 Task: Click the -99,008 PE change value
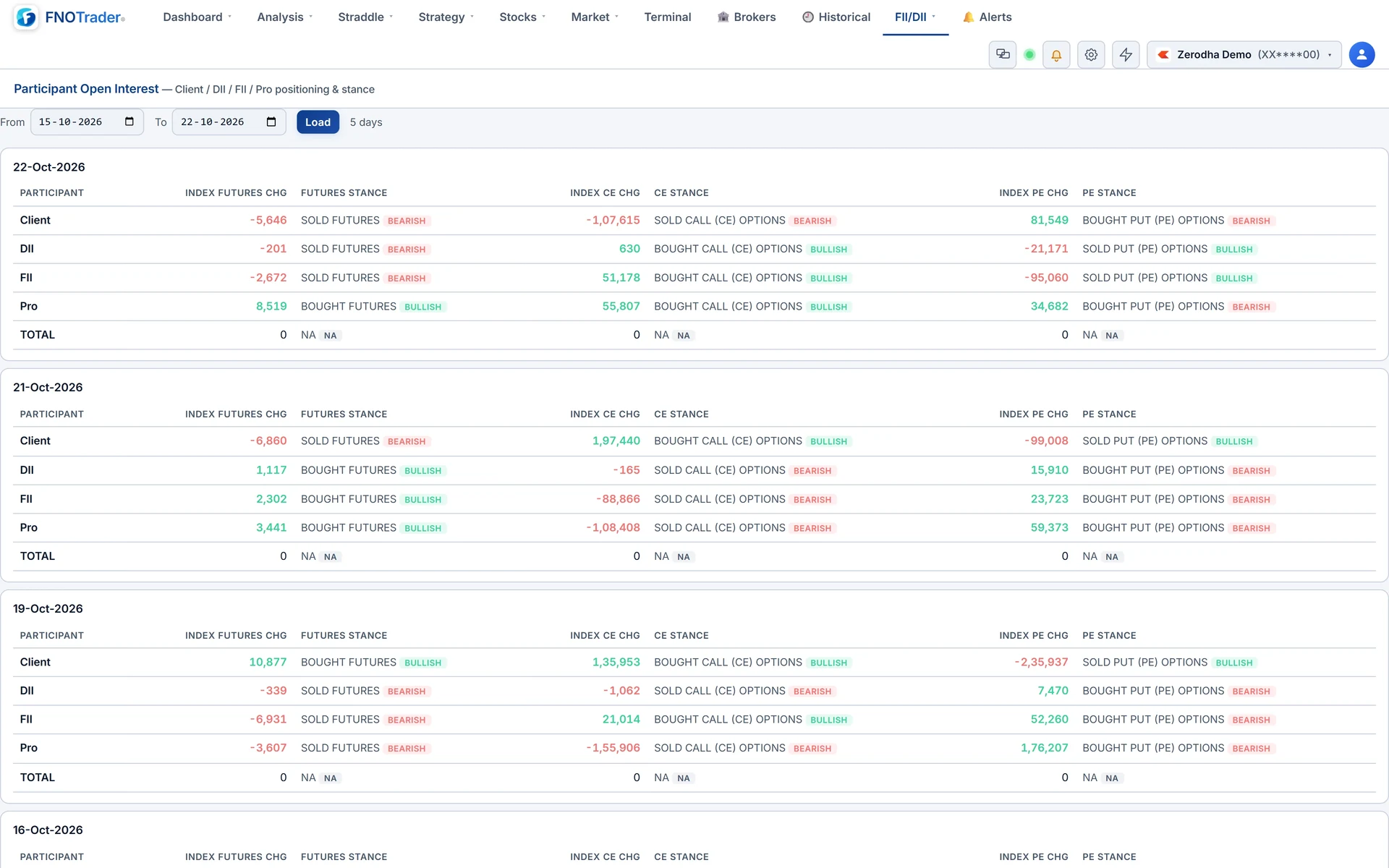pos(1046,441)
